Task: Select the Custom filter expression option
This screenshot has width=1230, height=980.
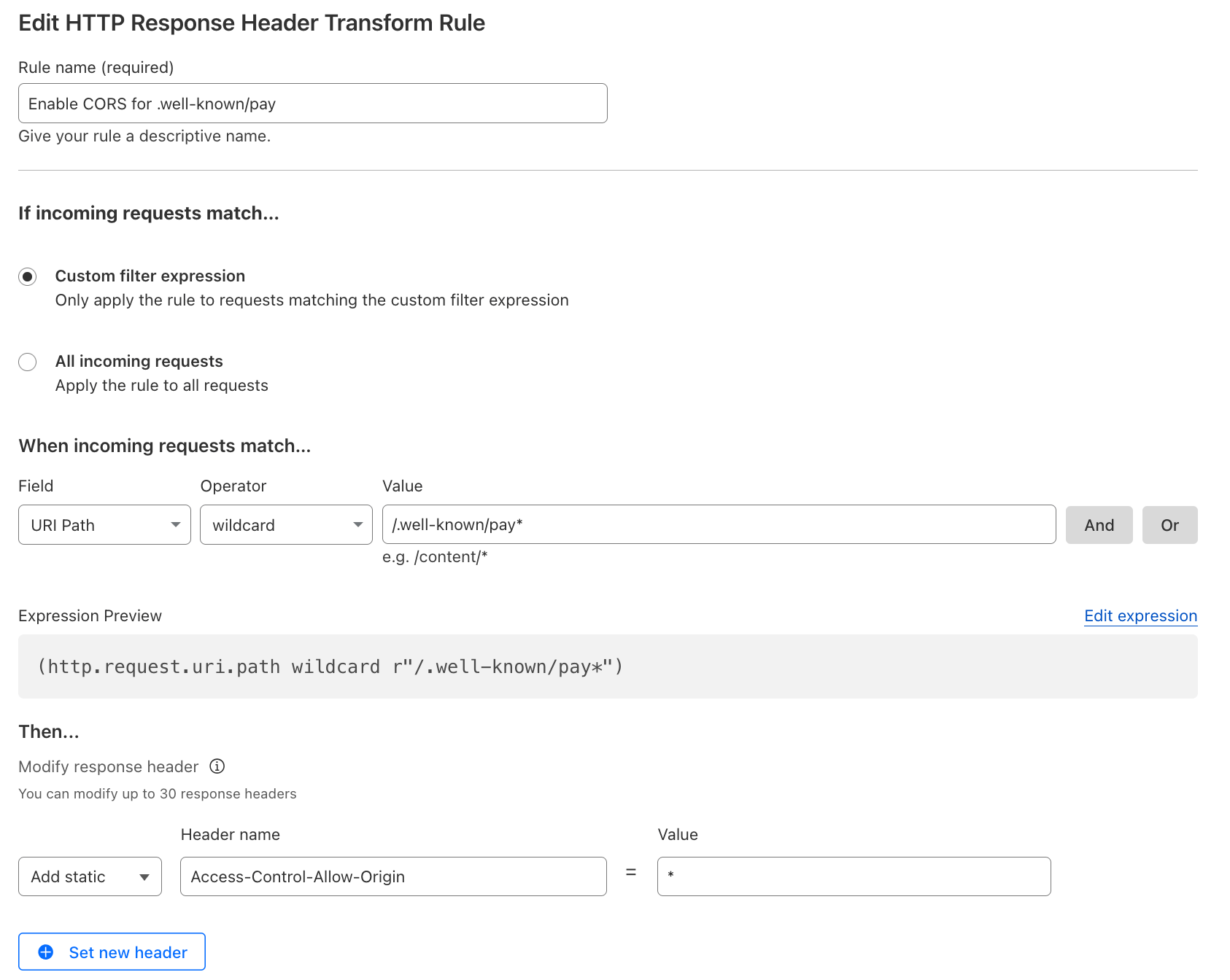Action: pos(27,276)
